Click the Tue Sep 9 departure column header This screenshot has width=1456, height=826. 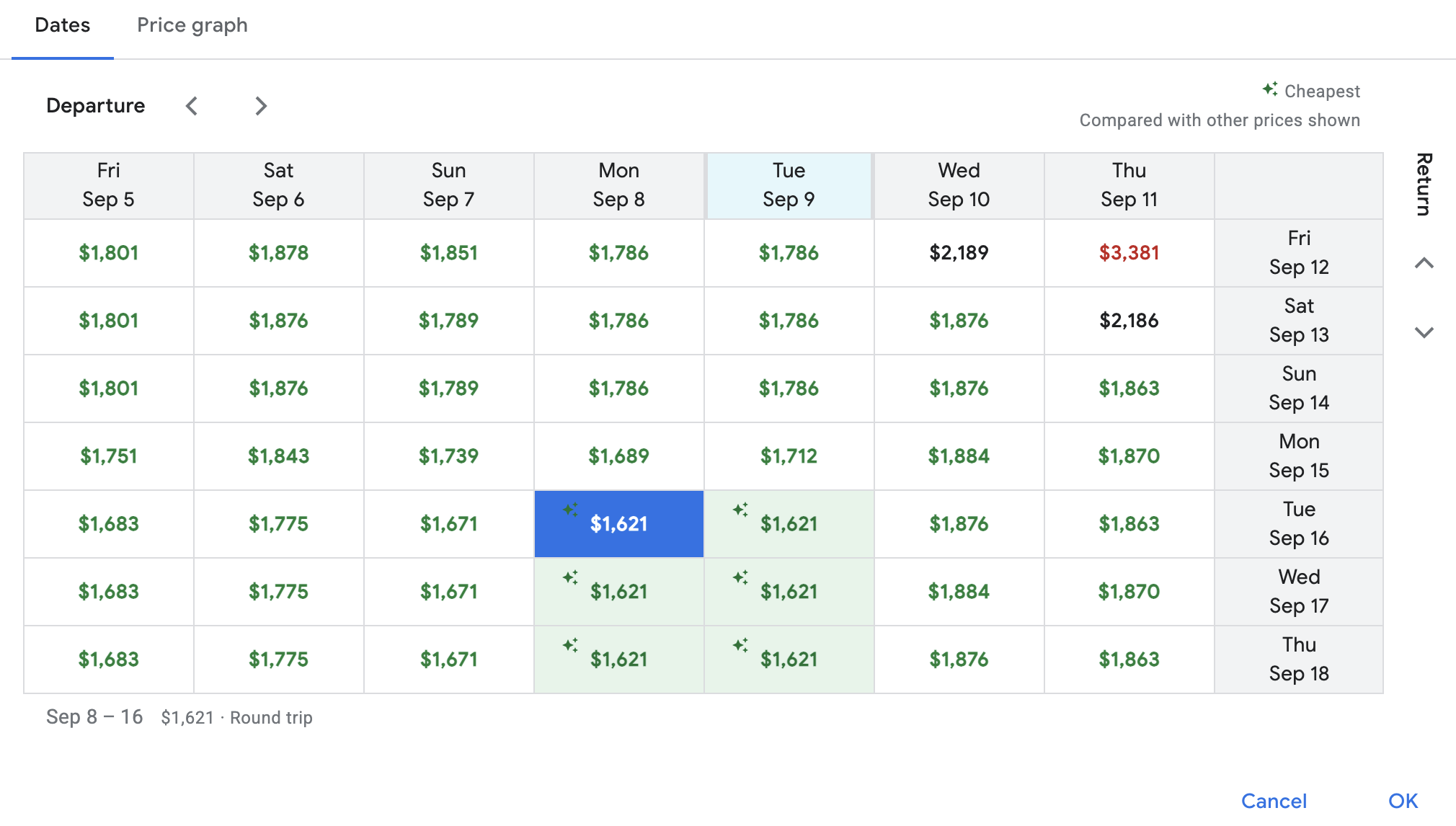tap(789, 185)
